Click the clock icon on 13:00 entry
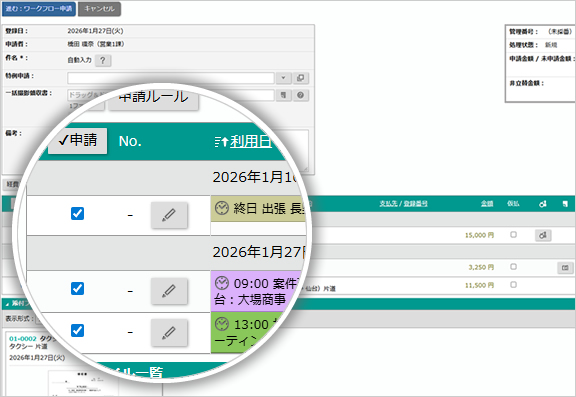 point(222,324)
